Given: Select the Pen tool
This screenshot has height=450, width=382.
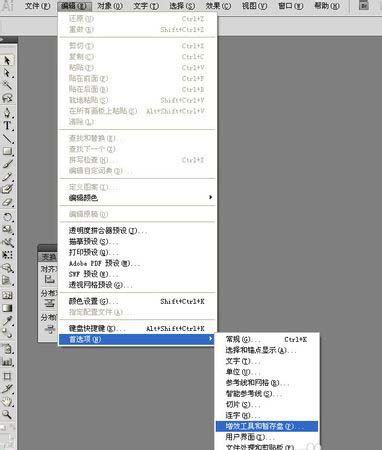Looking at the screenshot, I should tap(7, 113).
